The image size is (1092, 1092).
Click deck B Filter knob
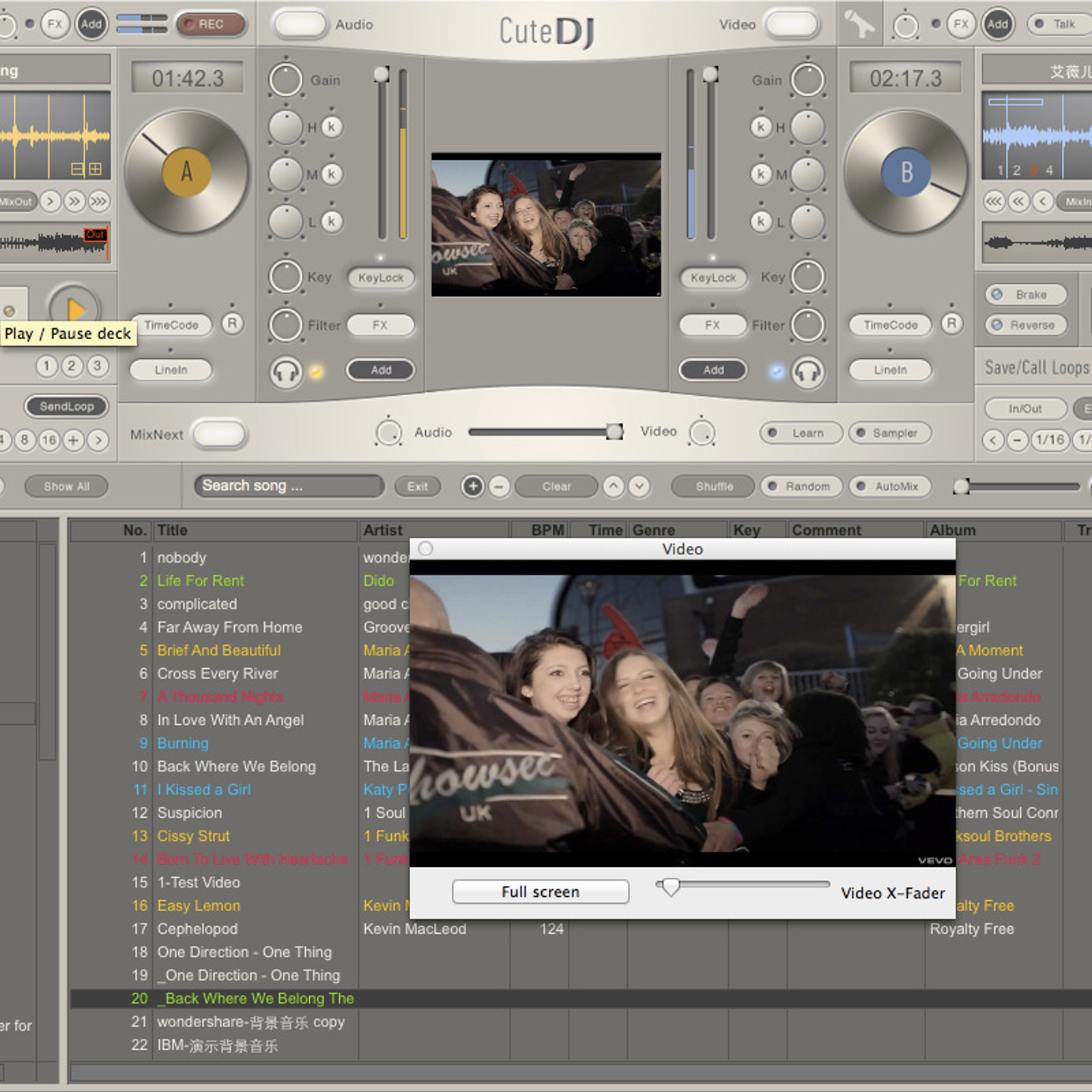coord(808,325)
